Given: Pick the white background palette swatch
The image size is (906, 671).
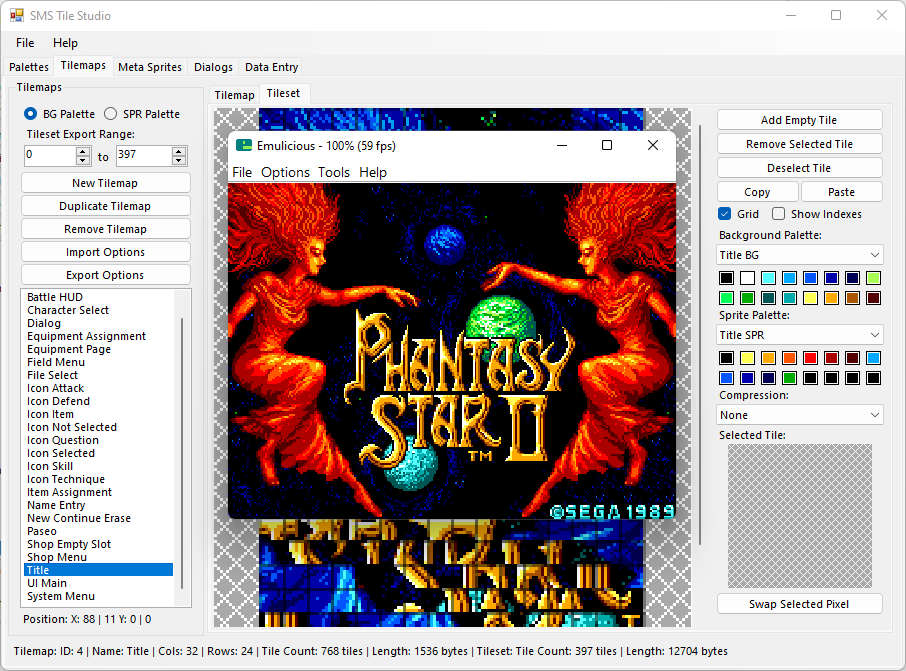Looking at the screenshot, I should click(748, 278).
